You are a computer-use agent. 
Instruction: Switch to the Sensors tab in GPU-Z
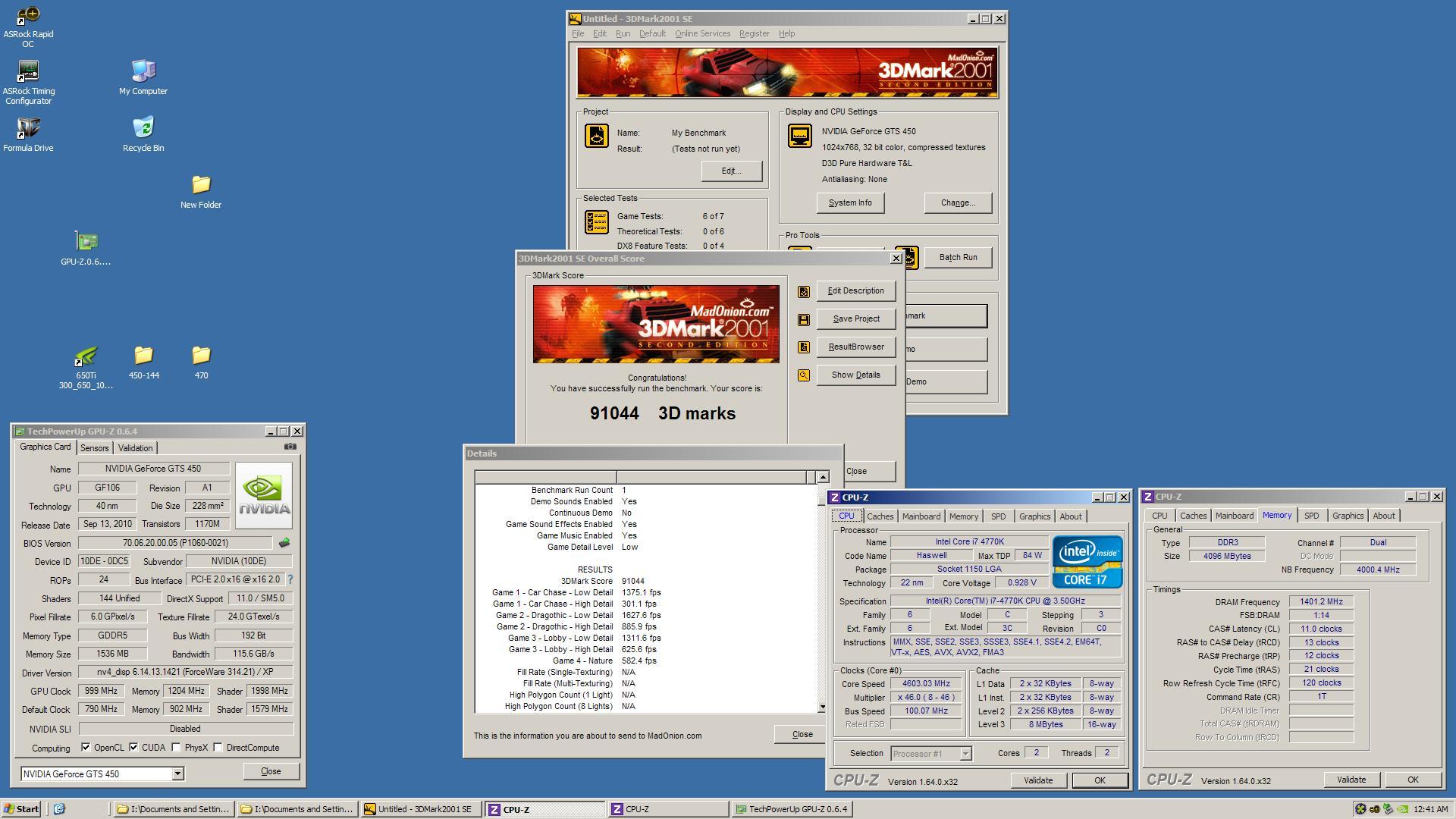coord(95,448)
